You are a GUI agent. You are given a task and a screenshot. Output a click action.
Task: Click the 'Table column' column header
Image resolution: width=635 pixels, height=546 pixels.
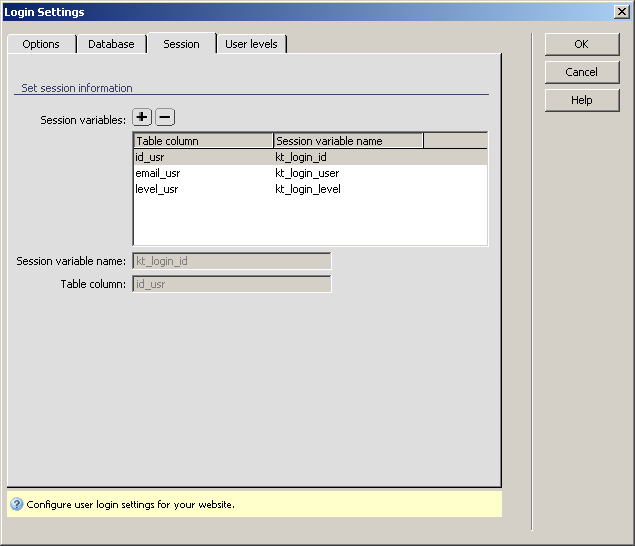click(x=203, y=141)
